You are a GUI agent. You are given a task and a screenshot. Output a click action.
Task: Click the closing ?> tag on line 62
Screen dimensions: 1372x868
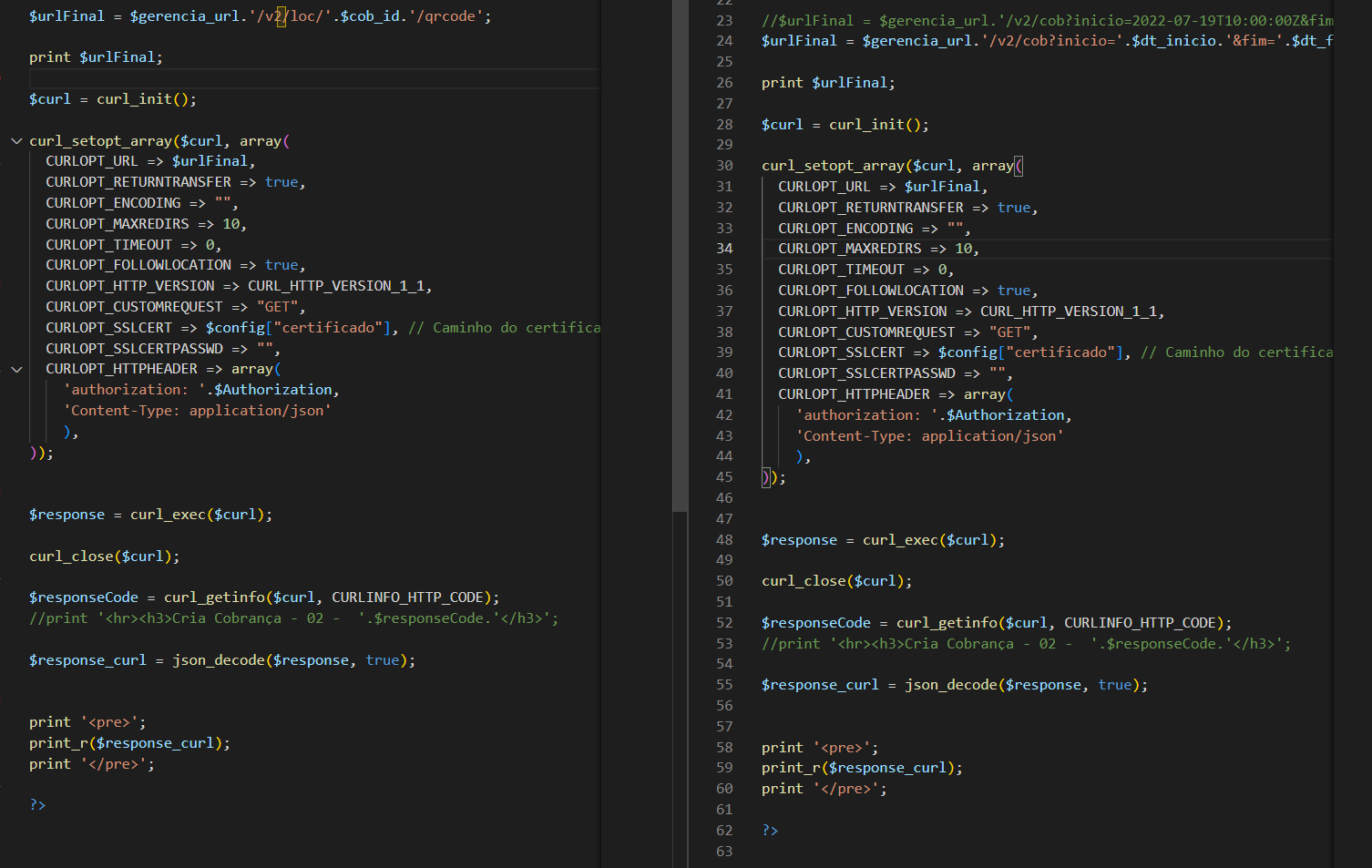click(x=770, y=831)
